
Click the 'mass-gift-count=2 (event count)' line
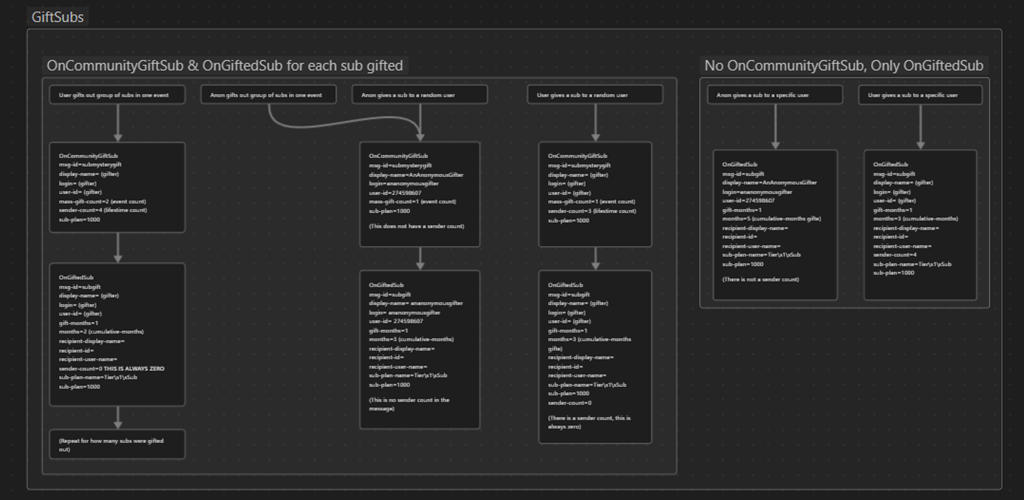click(x=103, y=202)
